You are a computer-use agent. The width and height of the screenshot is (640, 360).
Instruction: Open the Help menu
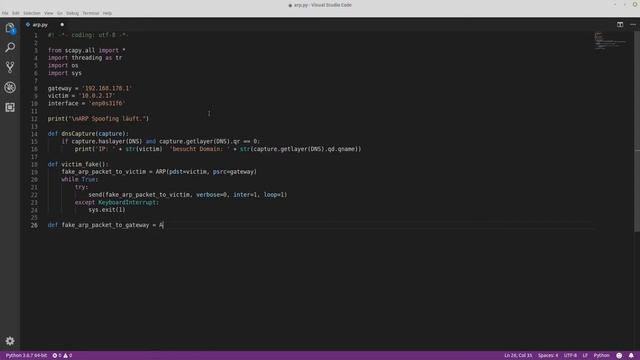(x=107, y=13)
